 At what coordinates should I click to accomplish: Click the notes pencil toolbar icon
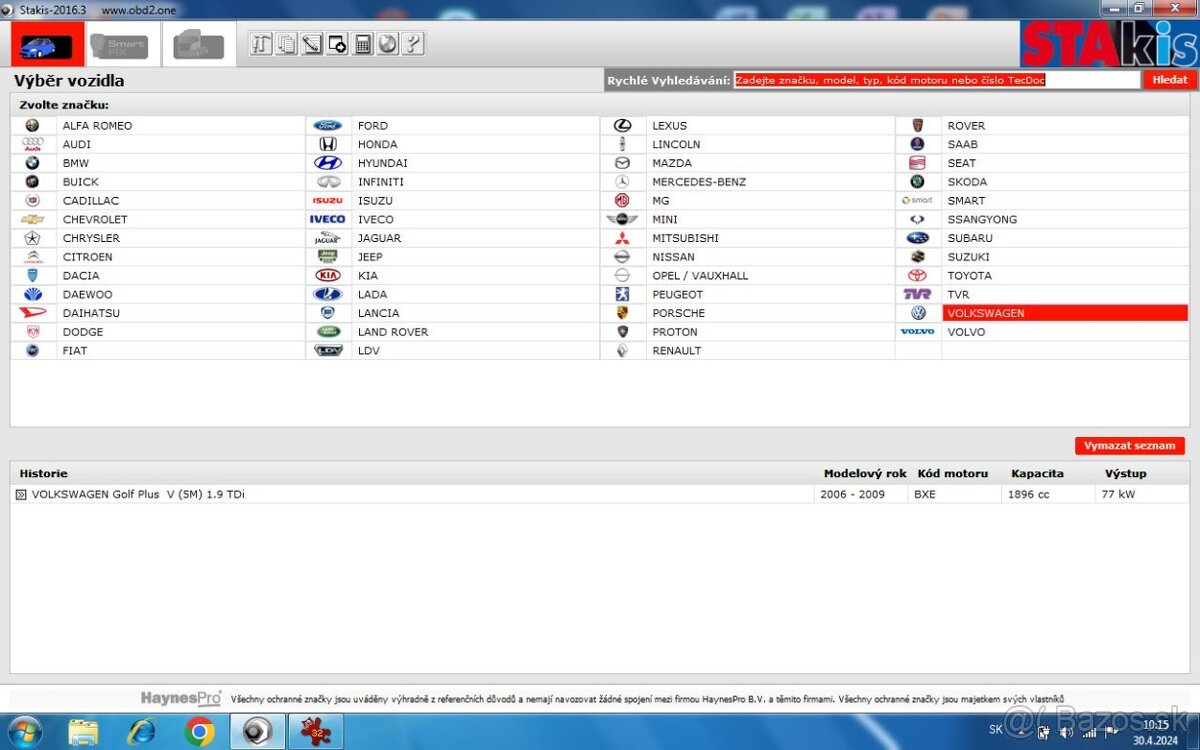312,44
